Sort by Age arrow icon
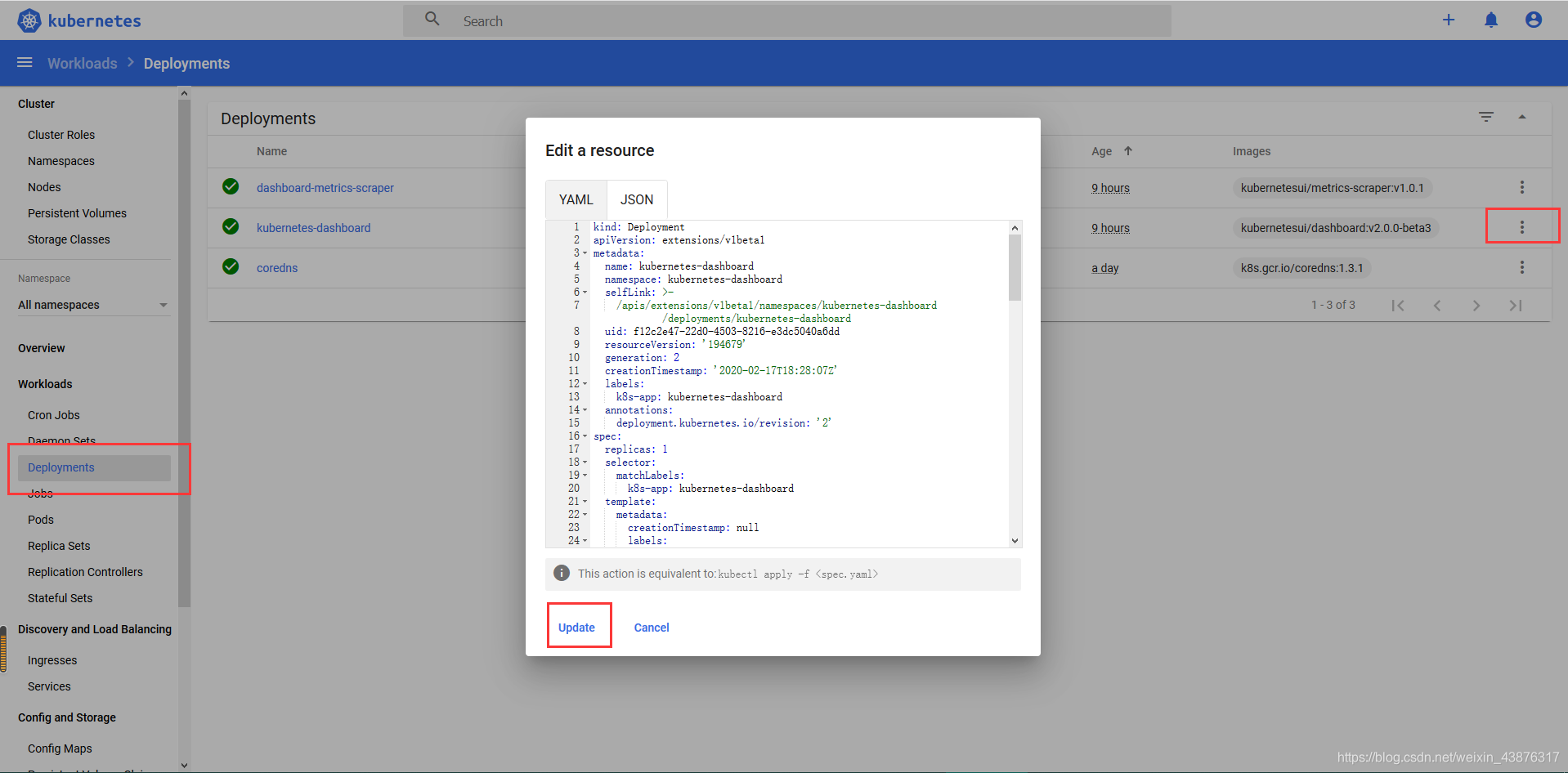The width and height of the screenshot is (1568, 773). coord(1128,151)
